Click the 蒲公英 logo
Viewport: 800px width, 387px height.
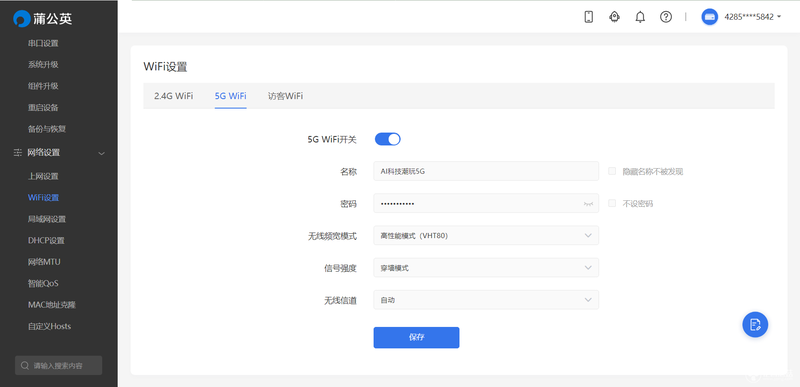(x=43, y=18)
